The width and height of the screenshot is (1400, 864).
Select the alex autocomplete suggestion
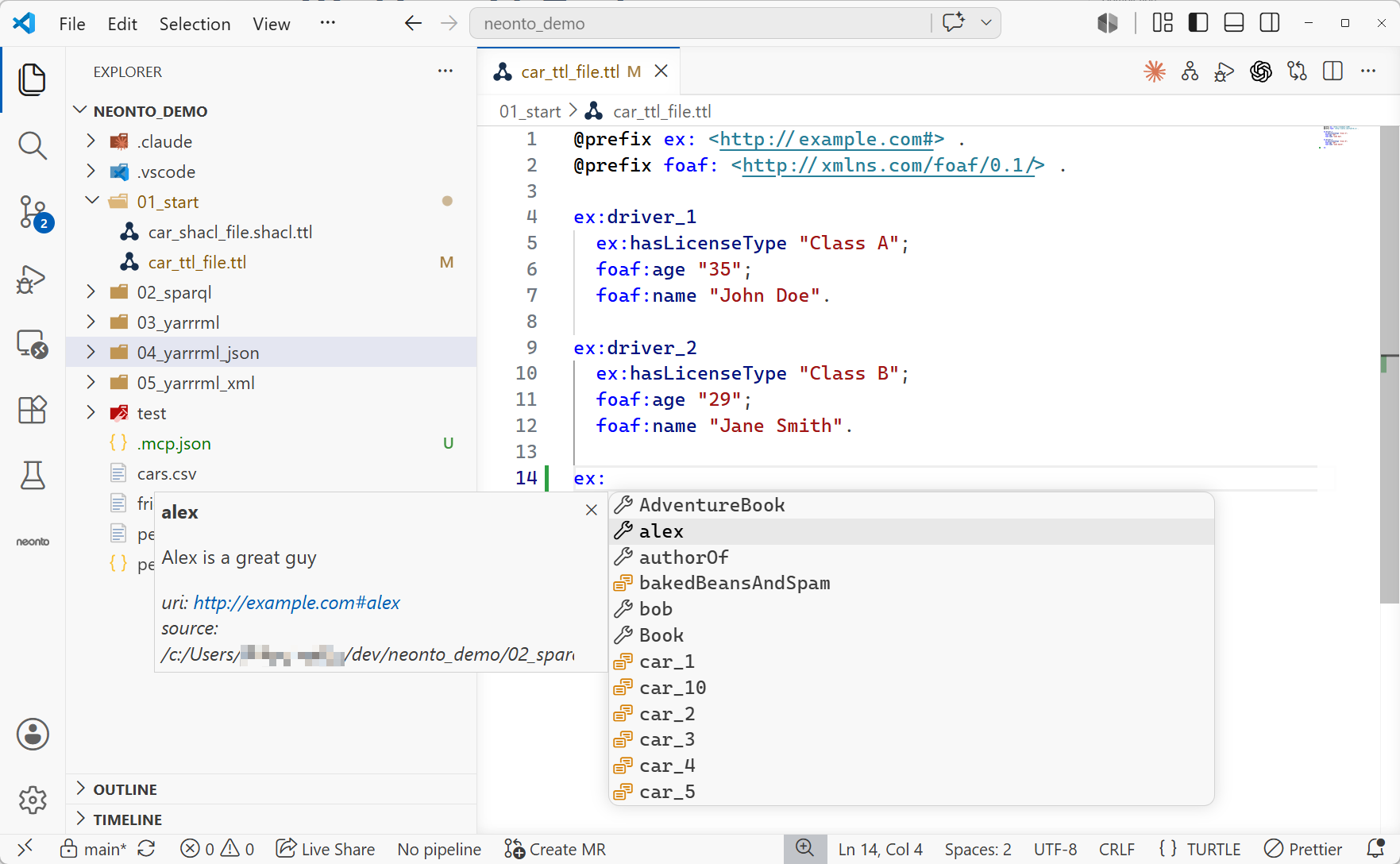(912, 531)
